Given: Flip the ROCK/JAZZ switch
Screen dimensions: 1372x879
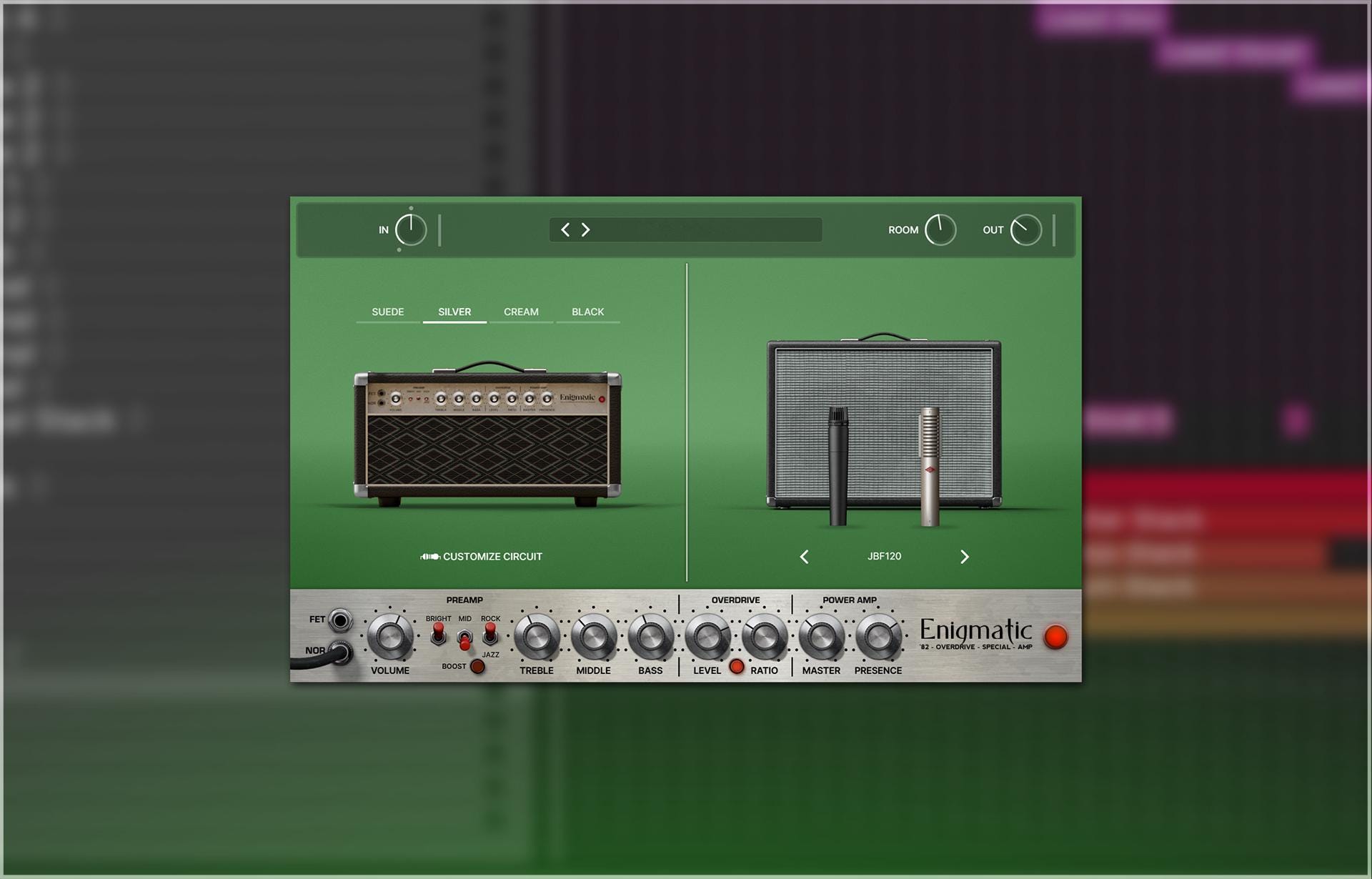Looking at the screenshot, I should (490, 634).
